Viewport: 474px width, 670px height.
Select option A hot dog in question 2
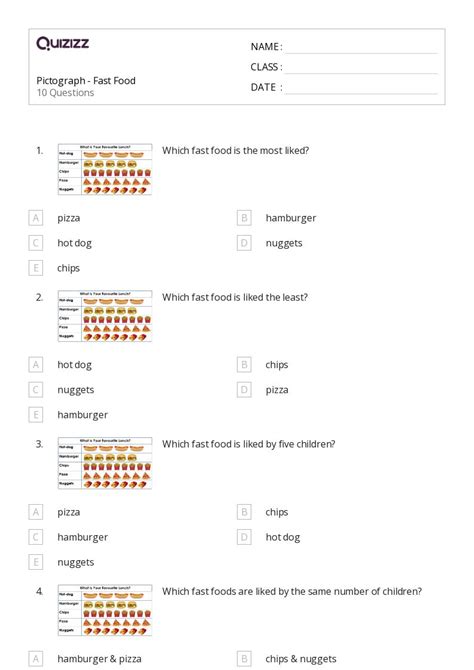coord(36,365)
